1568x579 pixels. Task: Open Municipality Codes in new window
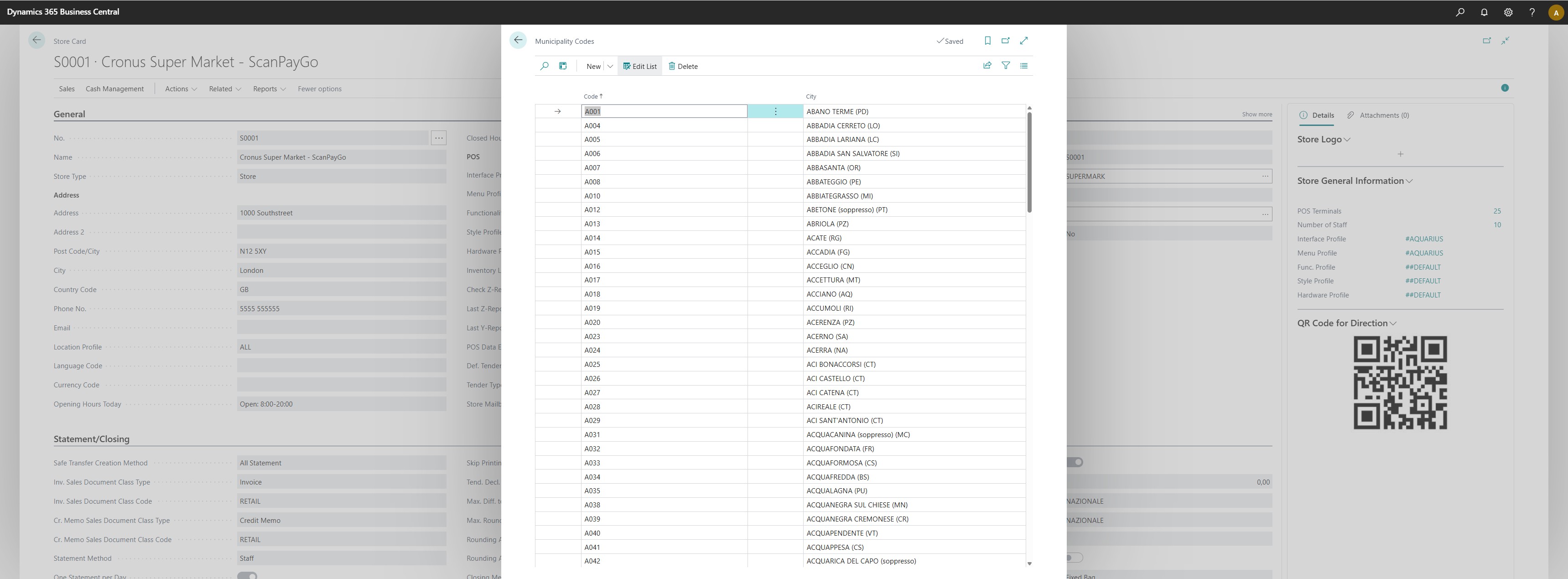click(1006, 41)
